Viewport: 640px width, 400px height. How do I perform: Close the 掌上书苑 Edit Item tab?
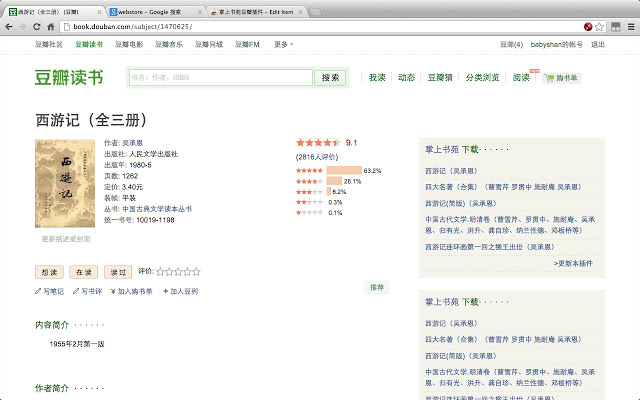(x=300, y=12)
